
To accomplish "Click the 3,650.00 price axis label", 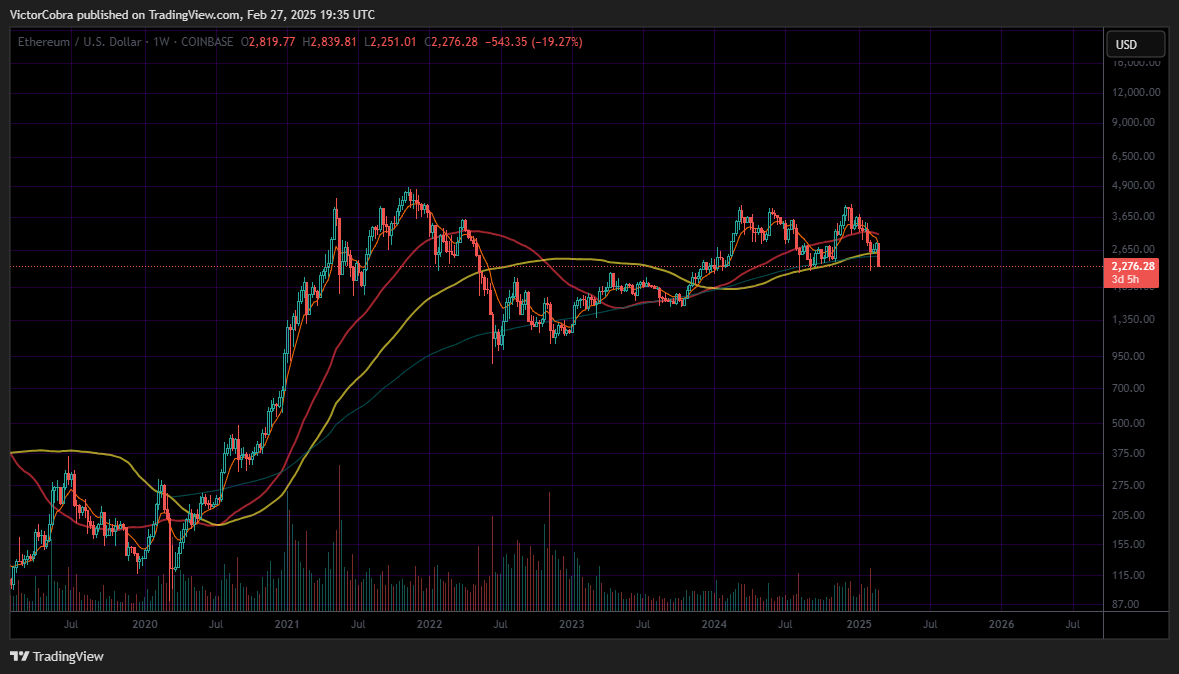I will 1133,217.
